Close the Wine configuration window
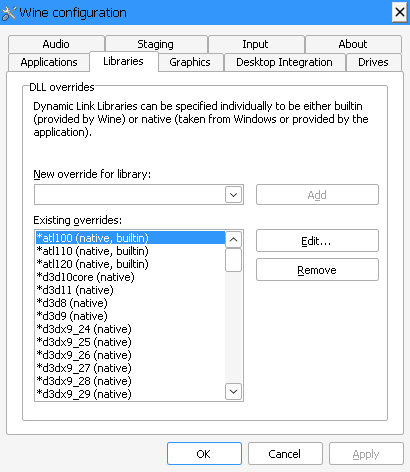 click(399, 13)
